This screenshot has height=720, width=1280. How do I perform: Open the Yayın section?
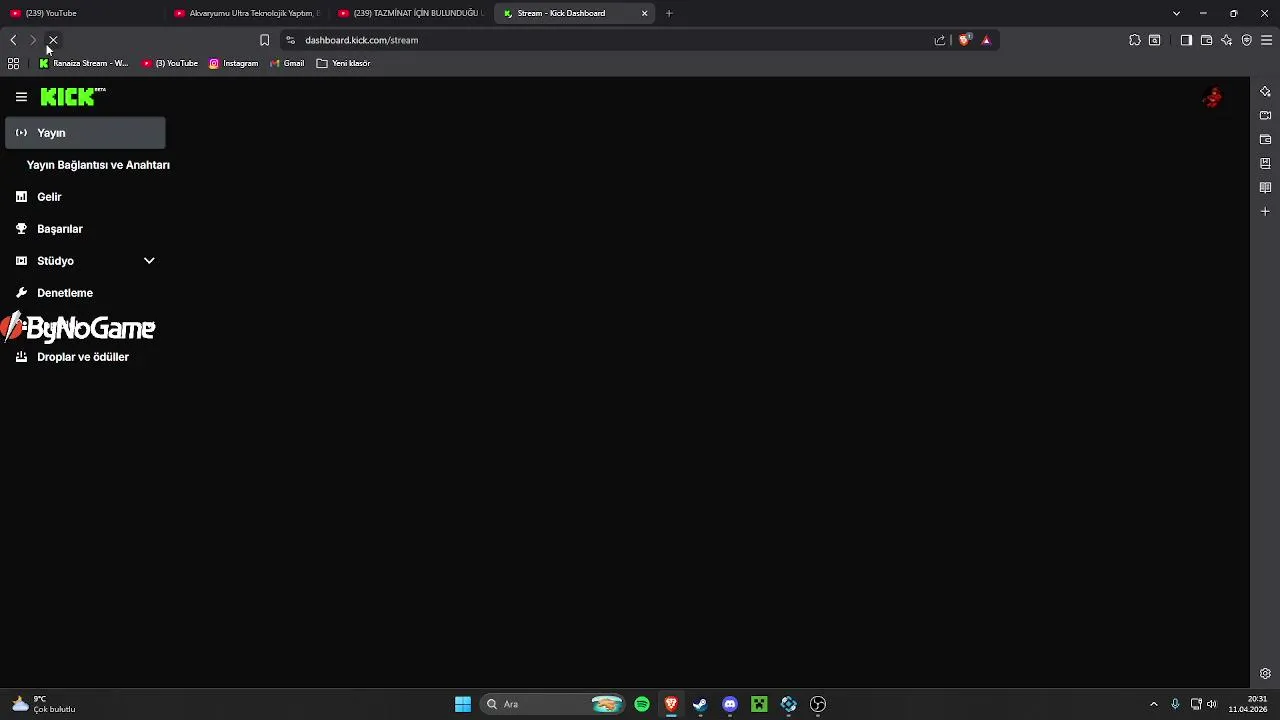85,133
